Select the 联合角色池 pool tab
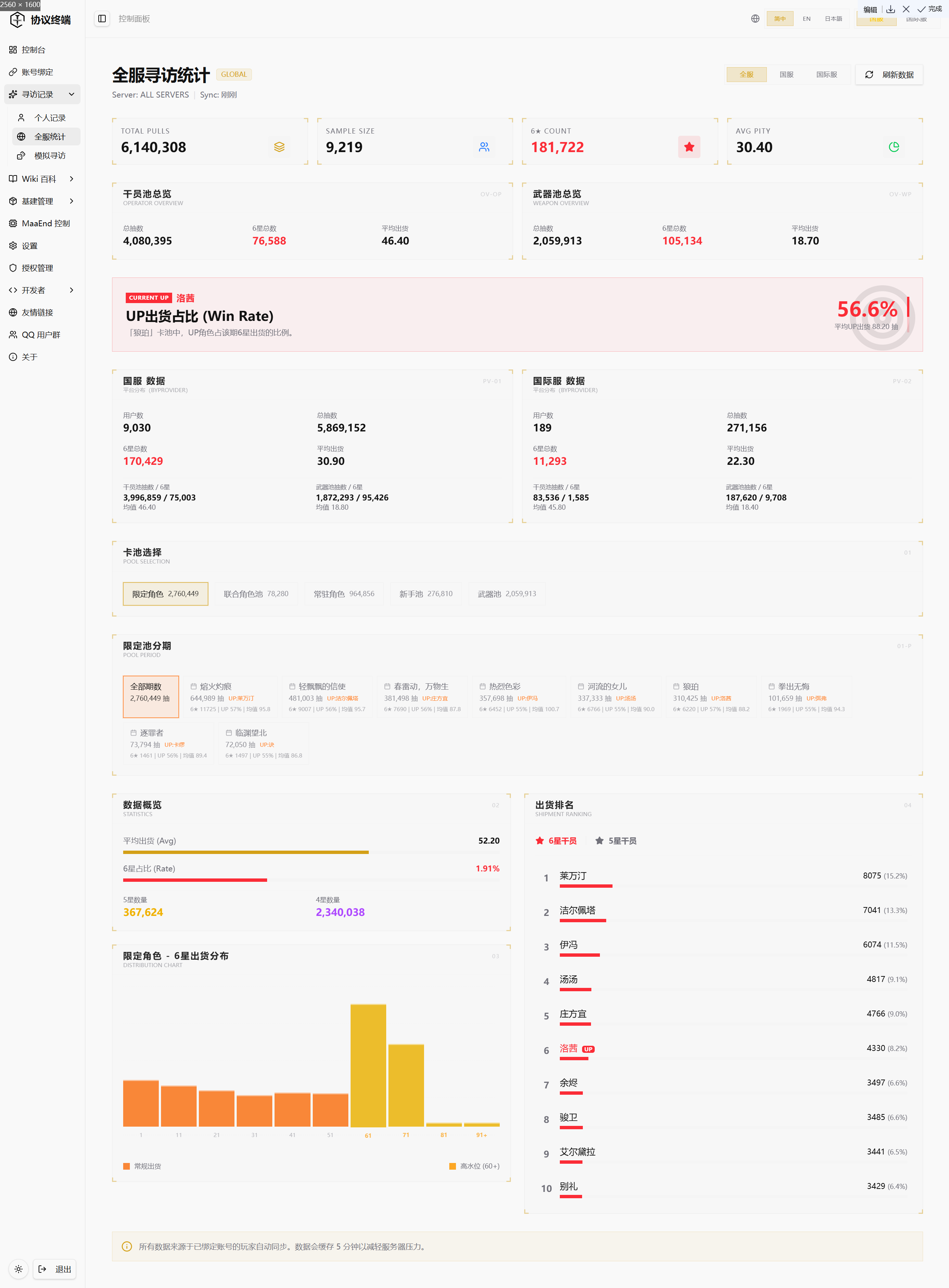This screenshot has width=949, height=1288. [256, 594]
